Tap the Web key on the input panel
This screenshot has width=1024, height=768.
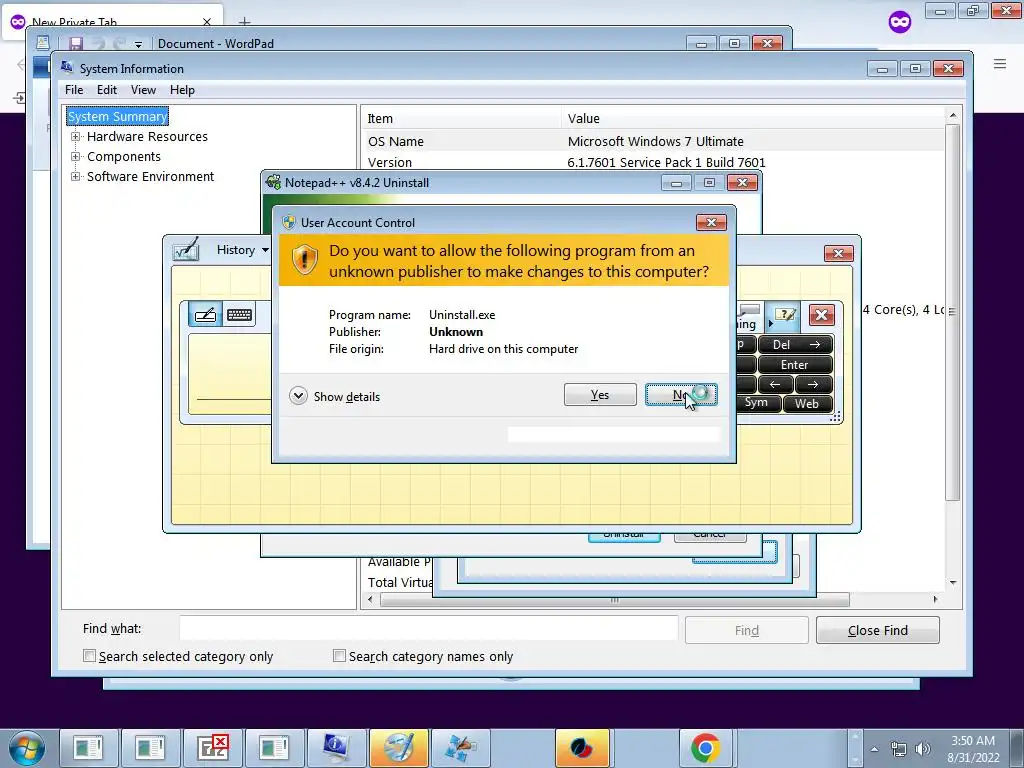pos(807,404)
